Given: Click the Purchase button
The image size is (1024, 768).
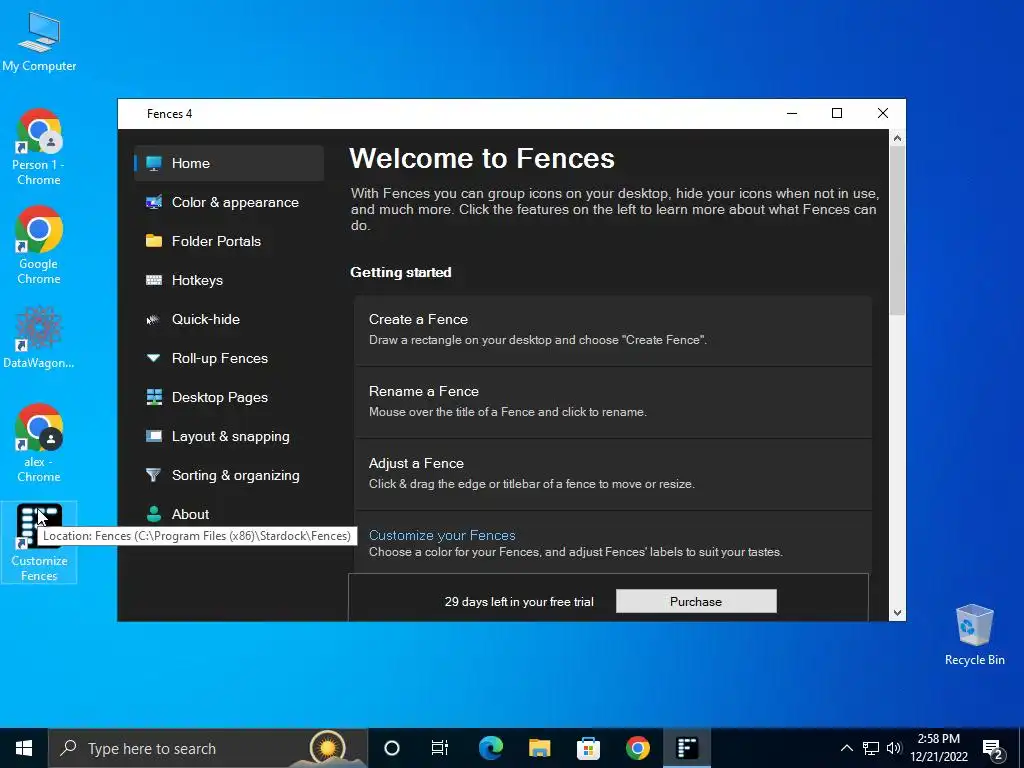Looking at the screenshot, I should pos(696,601).
